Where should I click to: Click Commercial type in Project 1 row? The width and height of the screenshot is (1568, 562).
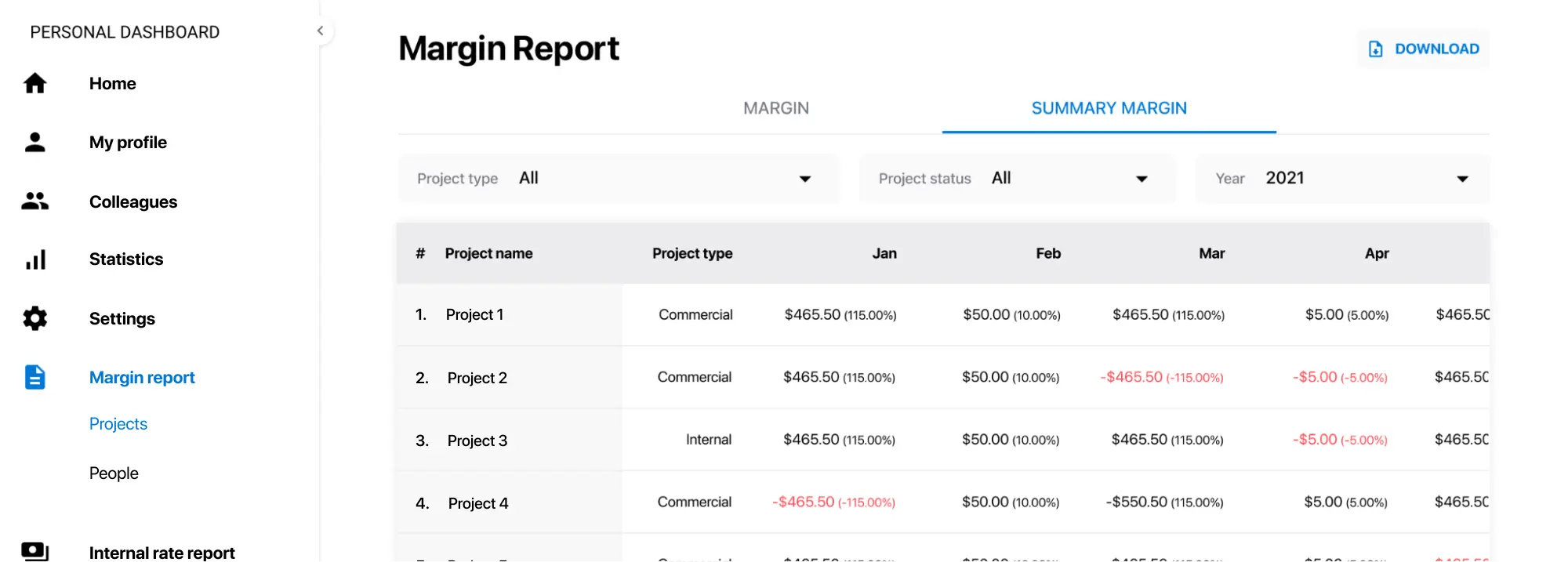[x=695, y=314]
